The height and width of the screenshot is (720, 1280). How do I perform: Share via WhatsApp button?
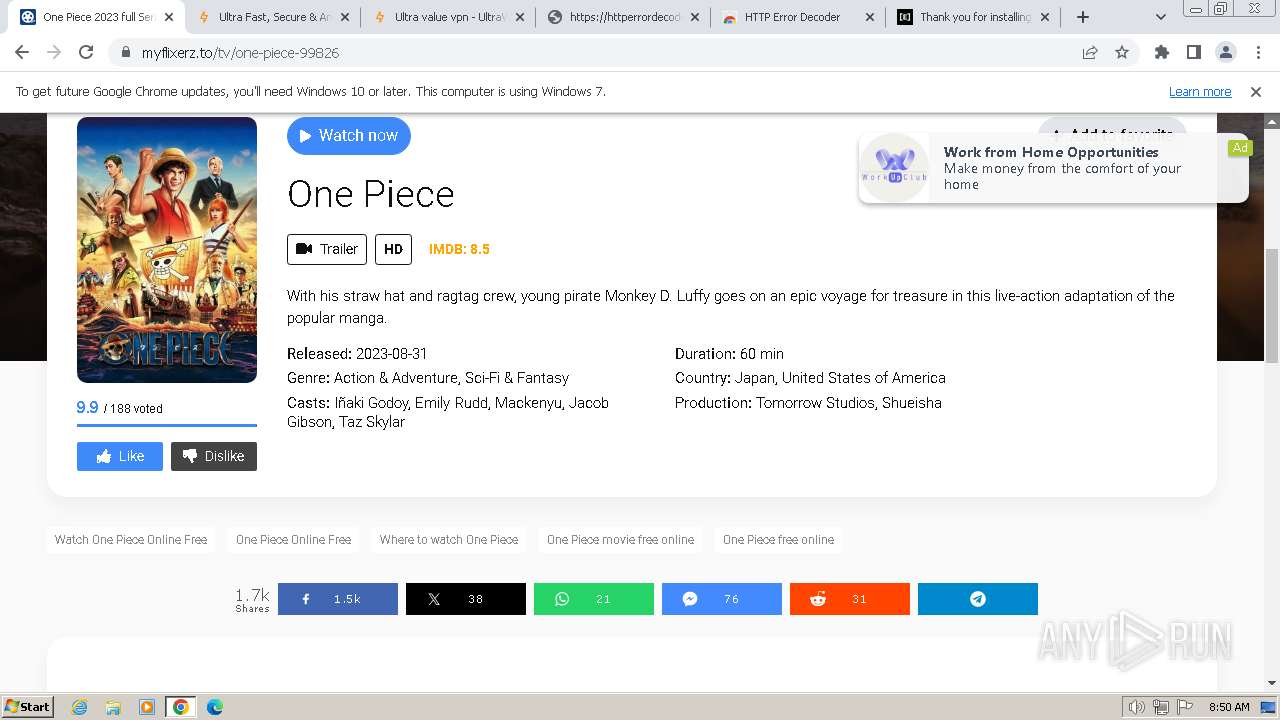click(x=594, y=599)
